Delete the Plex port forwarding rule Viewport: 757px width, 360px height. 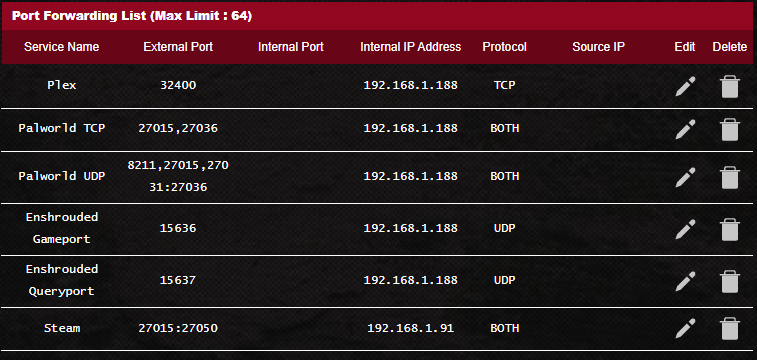tap(729, 87)
